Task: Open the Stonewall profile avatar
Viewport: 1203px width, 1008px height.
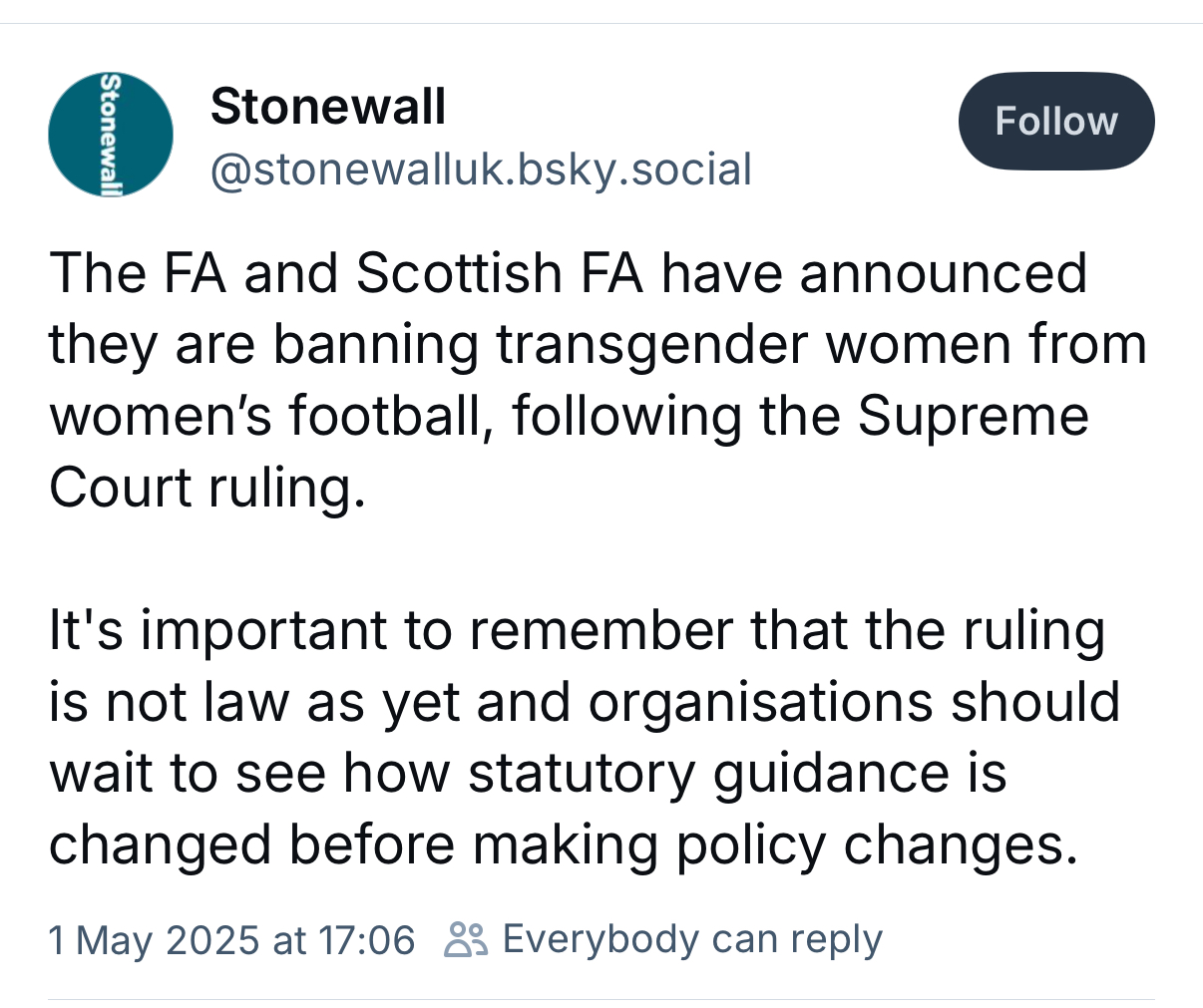Action: (x=111, y=135)
